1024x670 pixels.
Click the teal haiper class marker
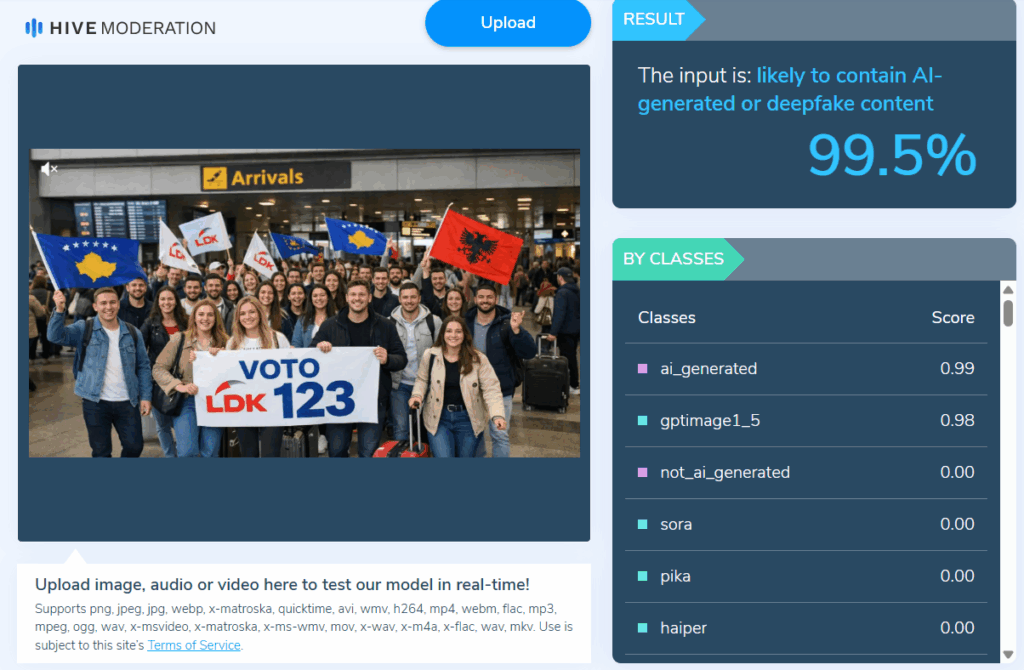coord(643,628)
